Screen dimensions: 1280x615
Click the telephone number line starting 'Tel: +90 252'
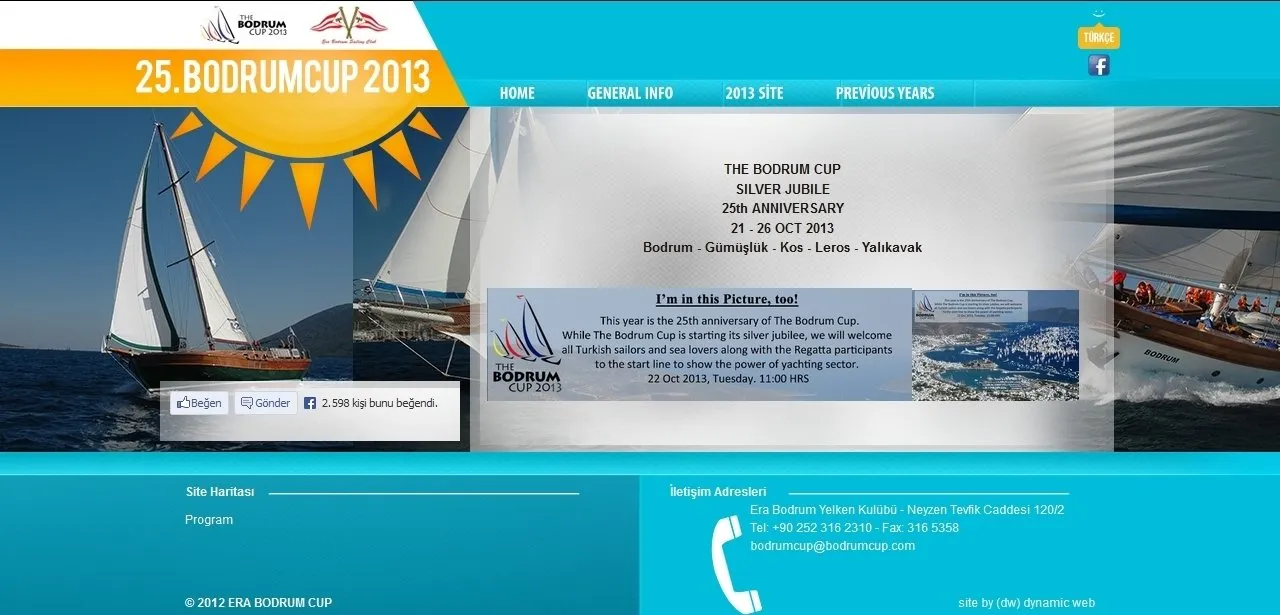click(x=854, y=528)
